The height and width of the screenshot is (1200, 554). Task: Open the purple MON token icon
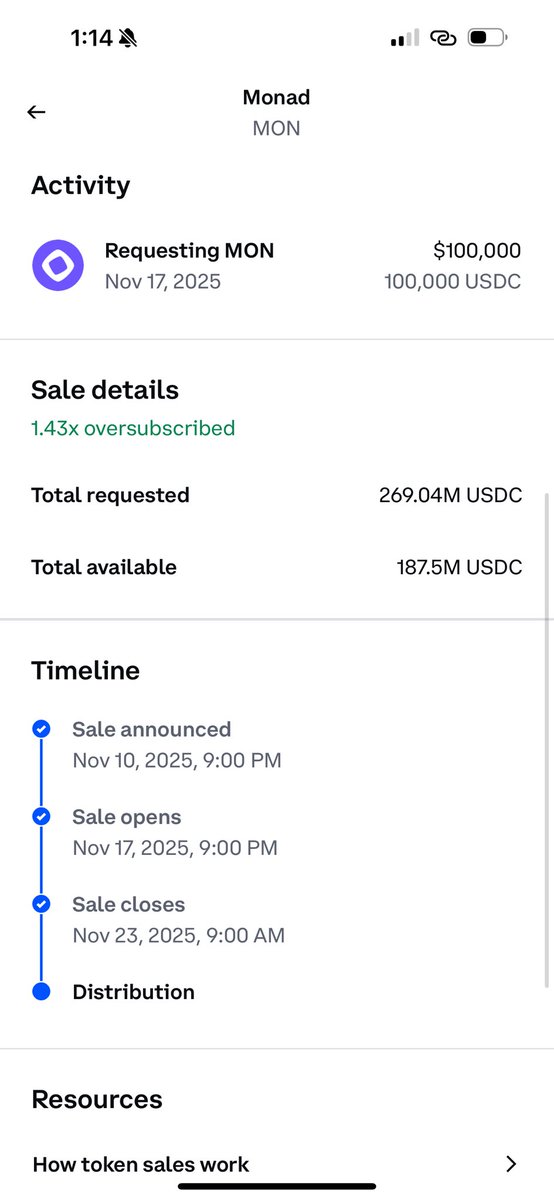[58, 265]
